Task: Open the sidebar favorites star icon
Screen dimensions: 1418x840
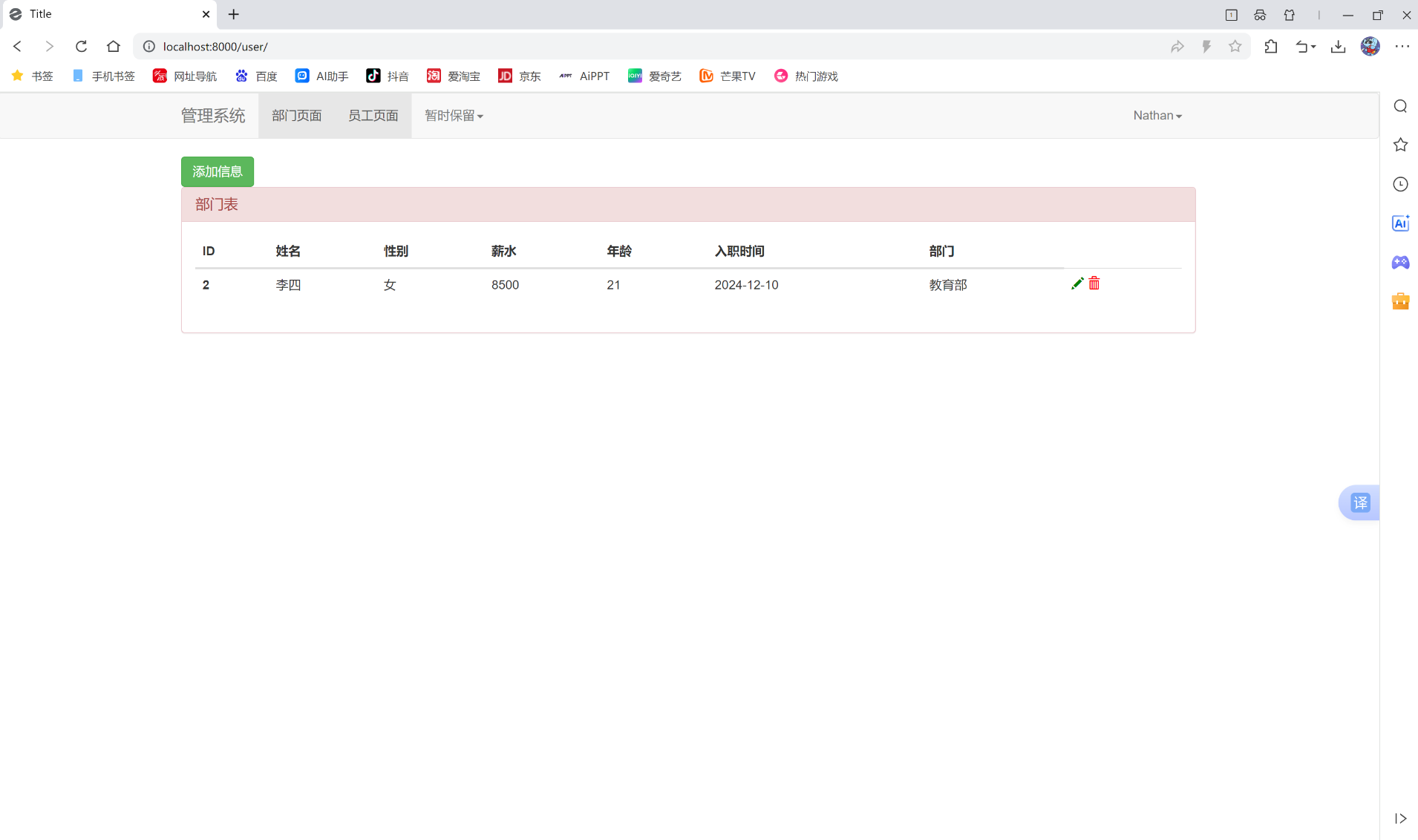Action: [1401, 145]
